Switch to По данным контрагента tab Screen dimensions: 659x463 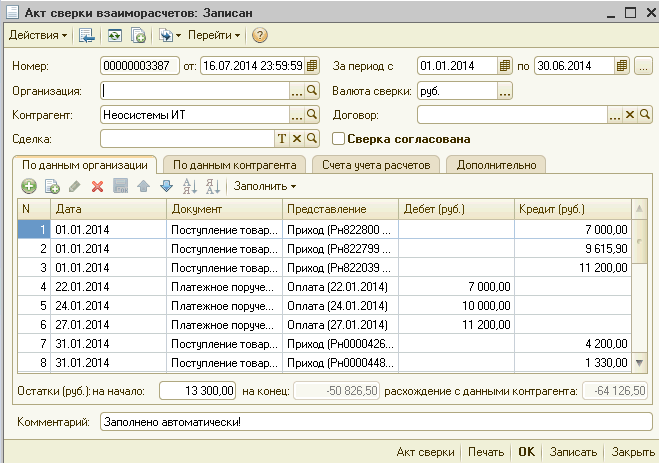(x=235, y=165)
